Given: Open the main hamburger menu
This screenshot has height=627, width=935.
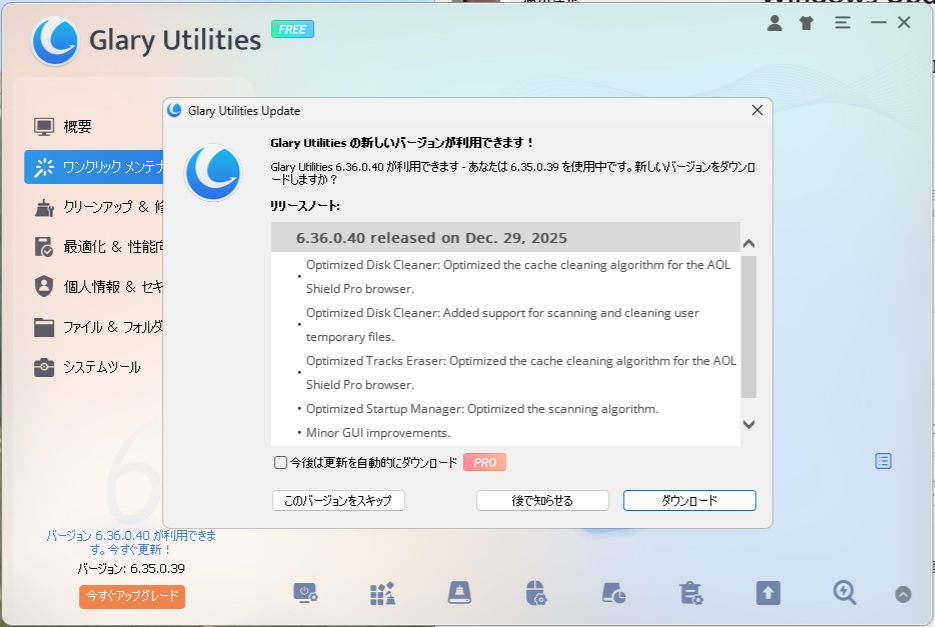Looking at the screenshot, I should [x=843, y=23].
